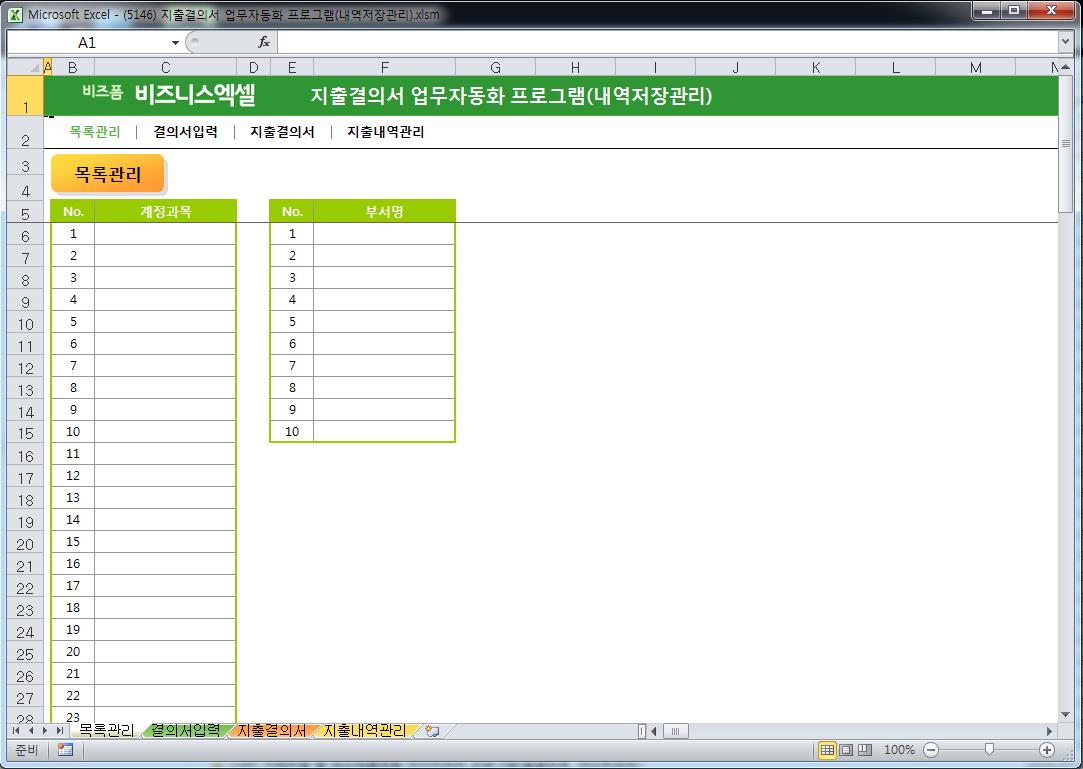Switch to the 지출결의서 sheet tab
The height and width of the screenshot is (769, 1083).
[x=272, y=730]
